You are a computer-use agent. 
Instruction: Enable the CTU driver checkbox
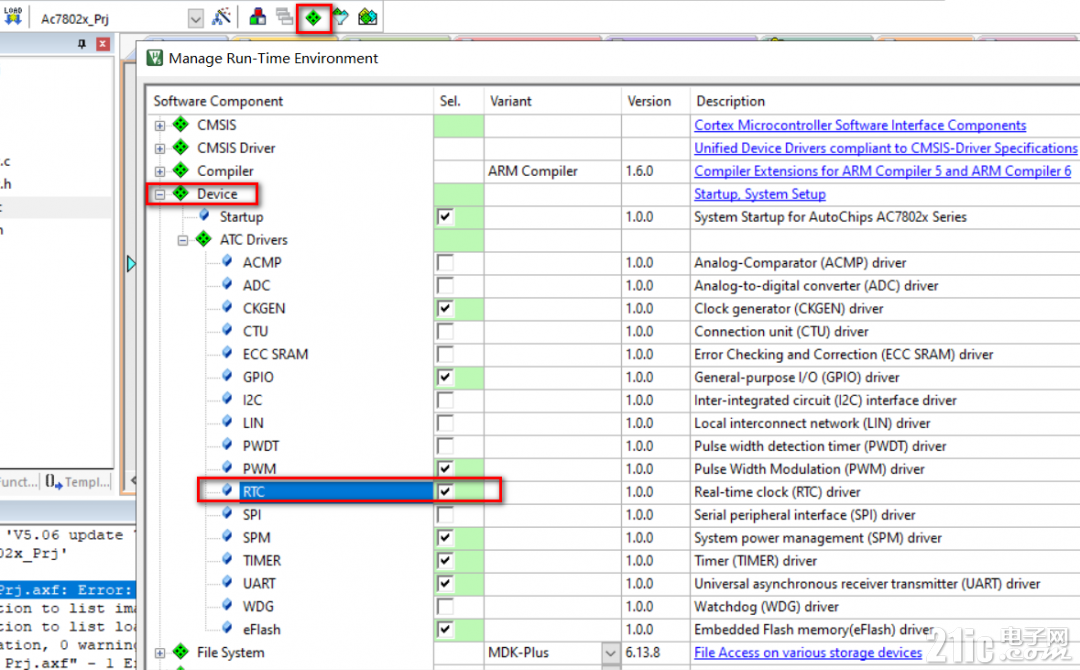click(446, 331)
